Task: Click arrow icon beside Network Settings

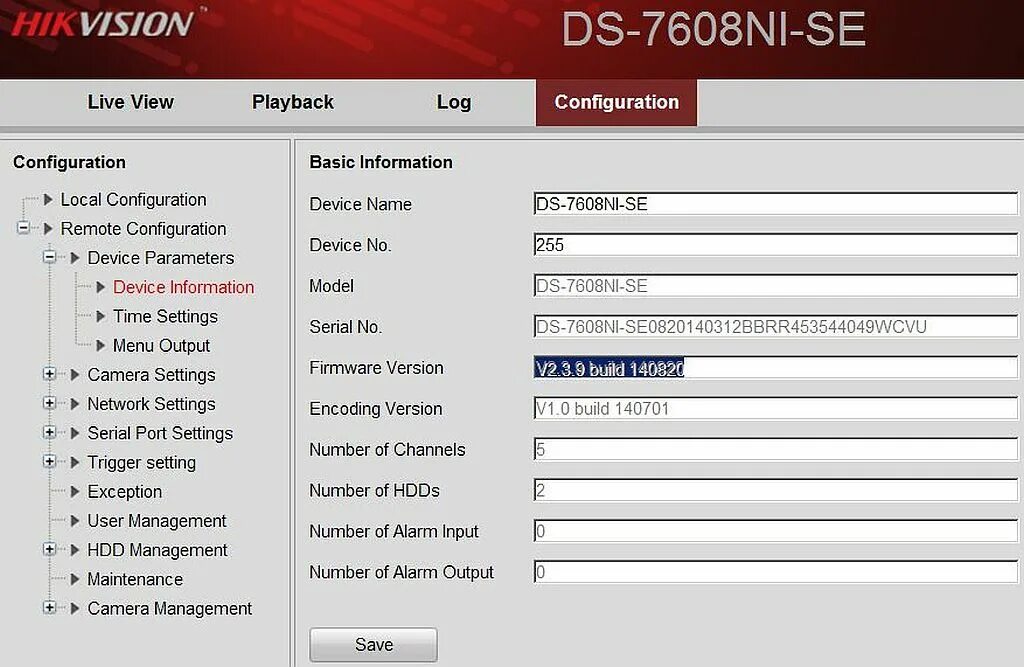Action: pyautogui.click(x=74, y=404)
